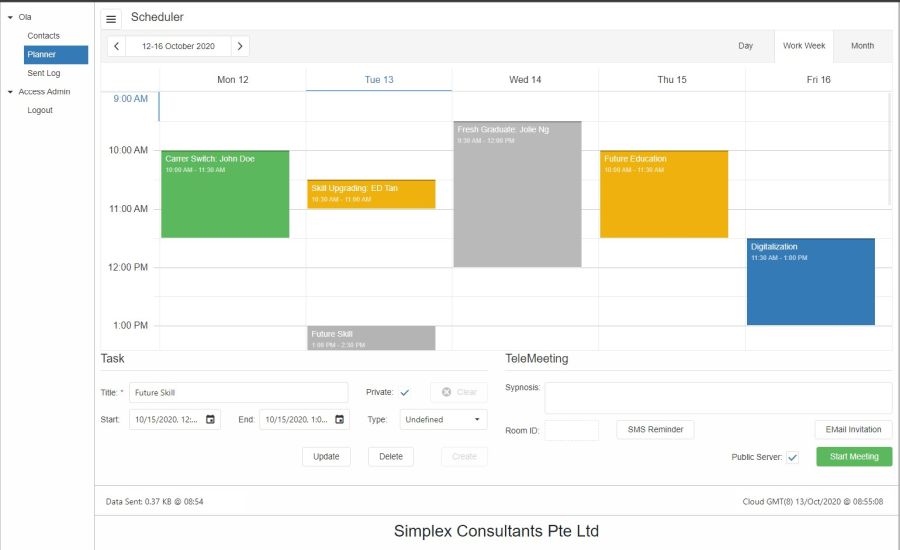Go to previous week with left arrow
Viewport: 900px width, 550px height.
click(117, 46)
